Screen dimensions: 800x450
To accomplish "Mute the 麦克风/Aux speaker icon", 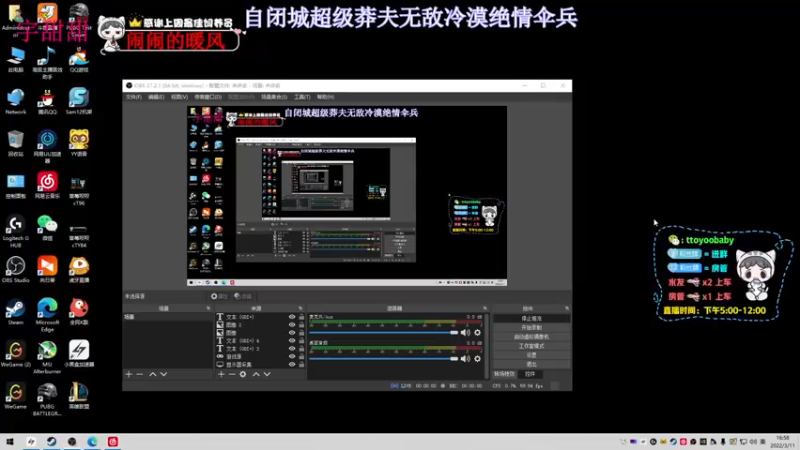I will [465, 333].
